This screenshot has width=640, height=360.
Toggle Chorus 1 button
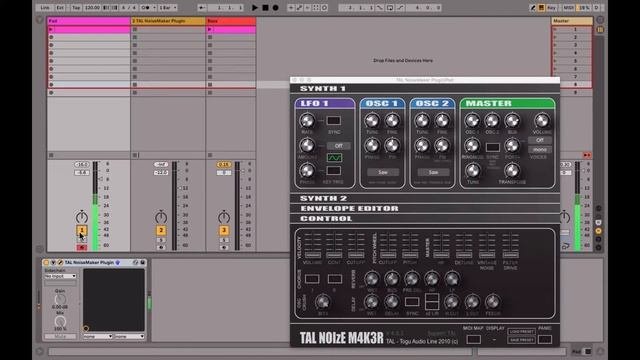point(312,279)
